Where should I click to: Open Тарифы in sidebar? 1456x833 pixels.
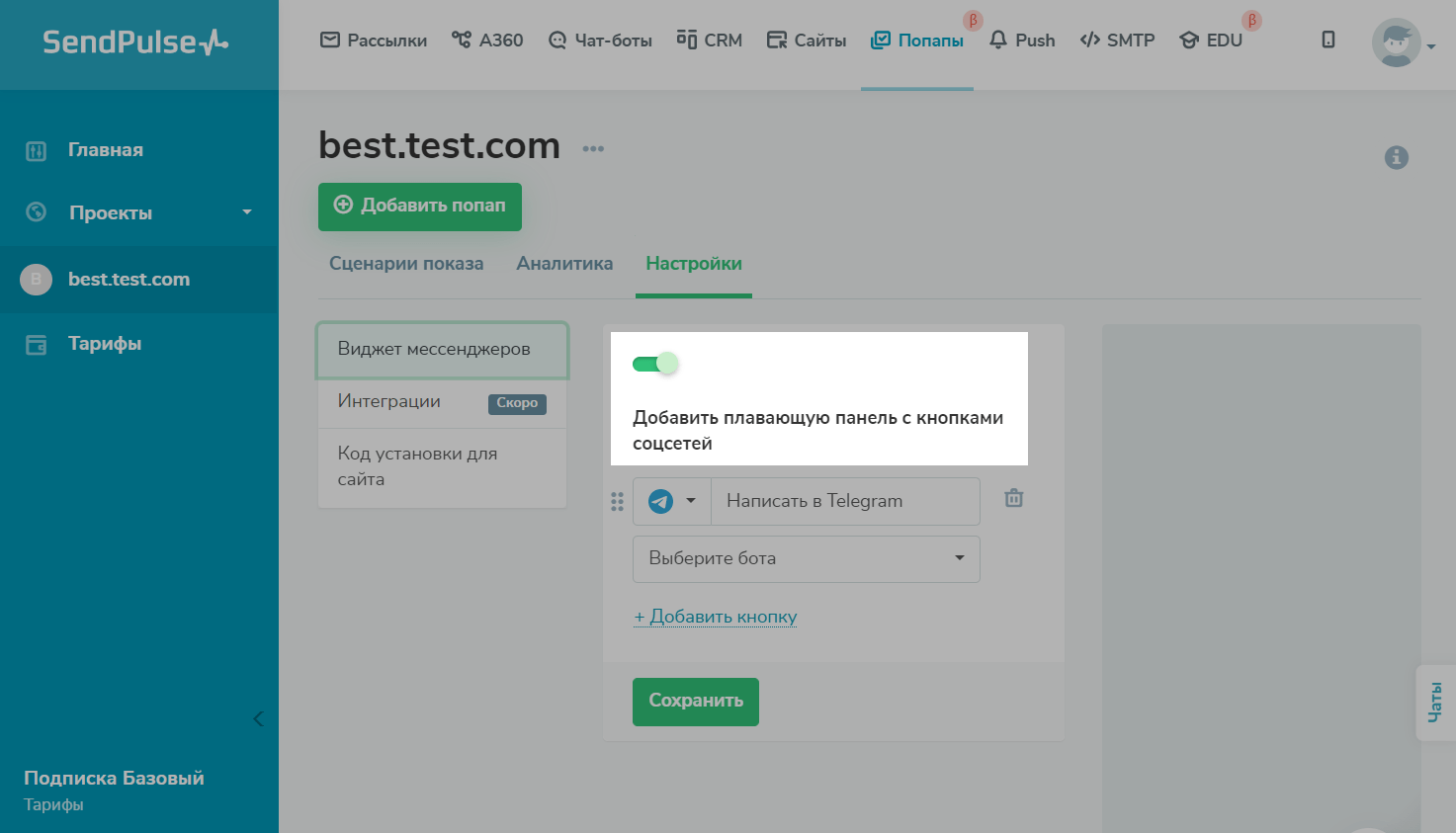(x=105, y=344)
